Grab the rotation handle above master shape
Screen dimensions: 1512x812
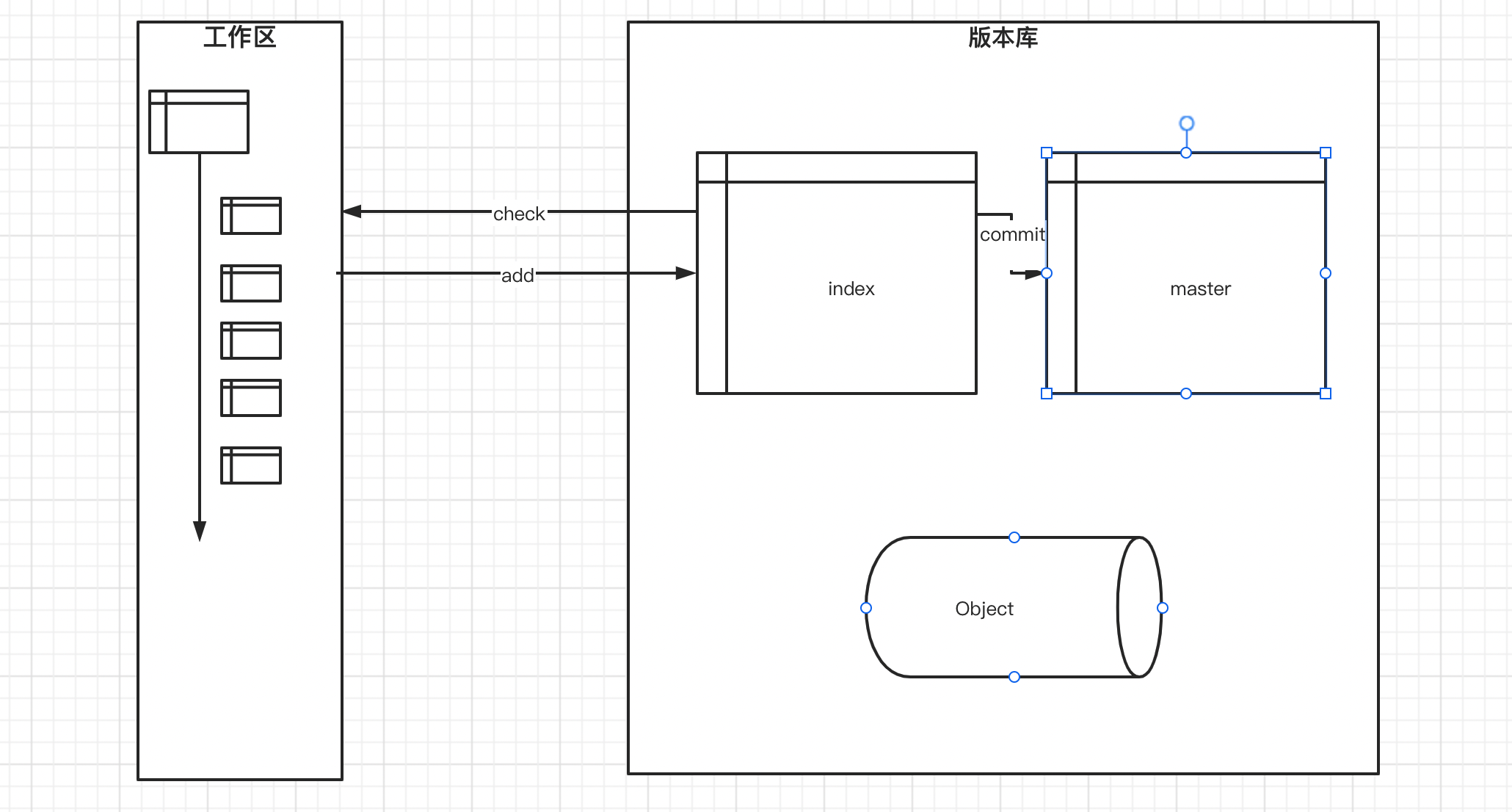coord(1187,123)
